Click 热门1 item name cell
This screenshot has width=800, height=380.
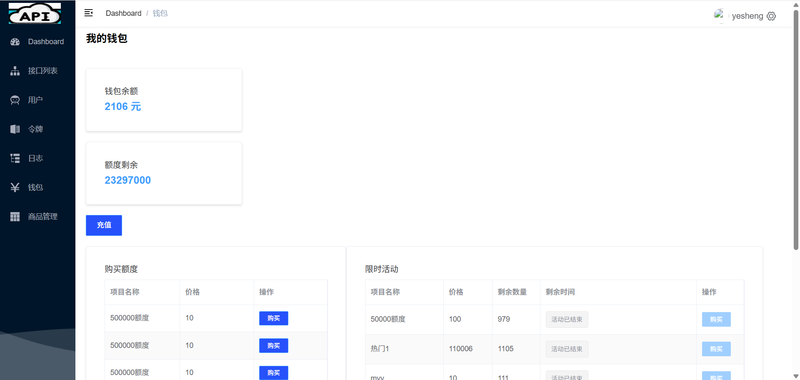405,349
